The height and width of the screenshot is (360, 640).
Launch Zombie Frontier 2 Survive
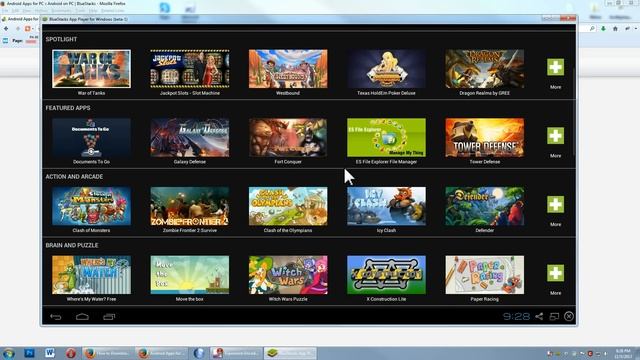pos(190,206)
